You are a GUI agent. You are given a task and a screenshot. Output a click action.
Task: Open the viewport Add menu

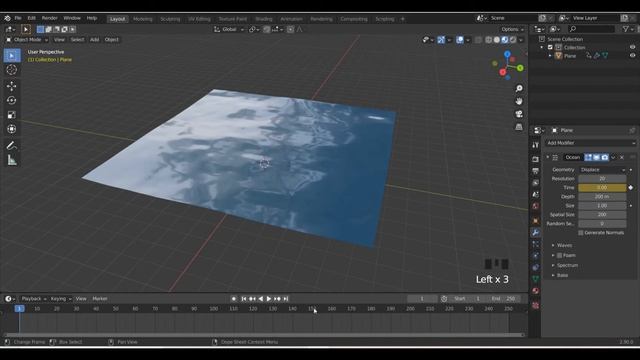[x=94, y=40]
